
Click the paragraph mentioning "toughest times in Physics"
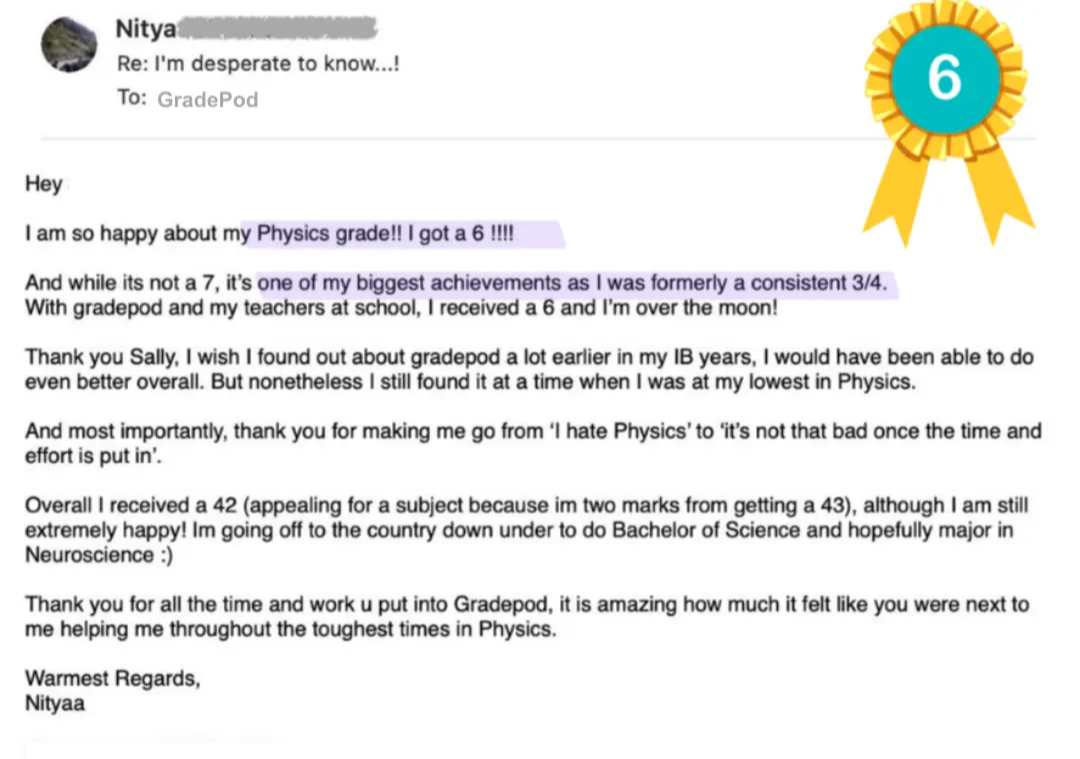coord(527,617)
